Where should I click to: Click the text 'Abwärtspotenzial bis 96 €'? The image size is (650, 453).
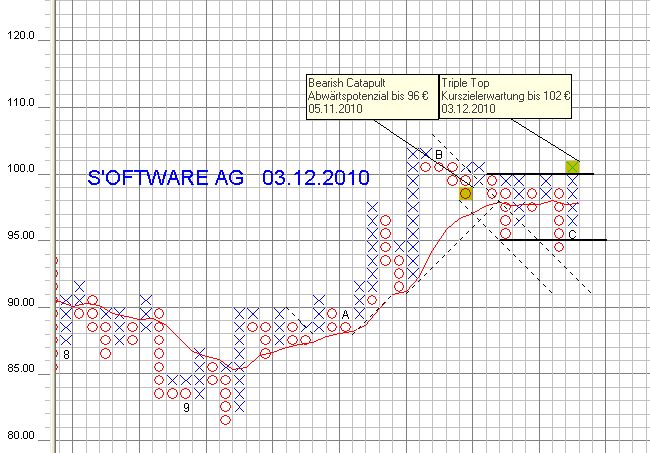coord(368,96)
